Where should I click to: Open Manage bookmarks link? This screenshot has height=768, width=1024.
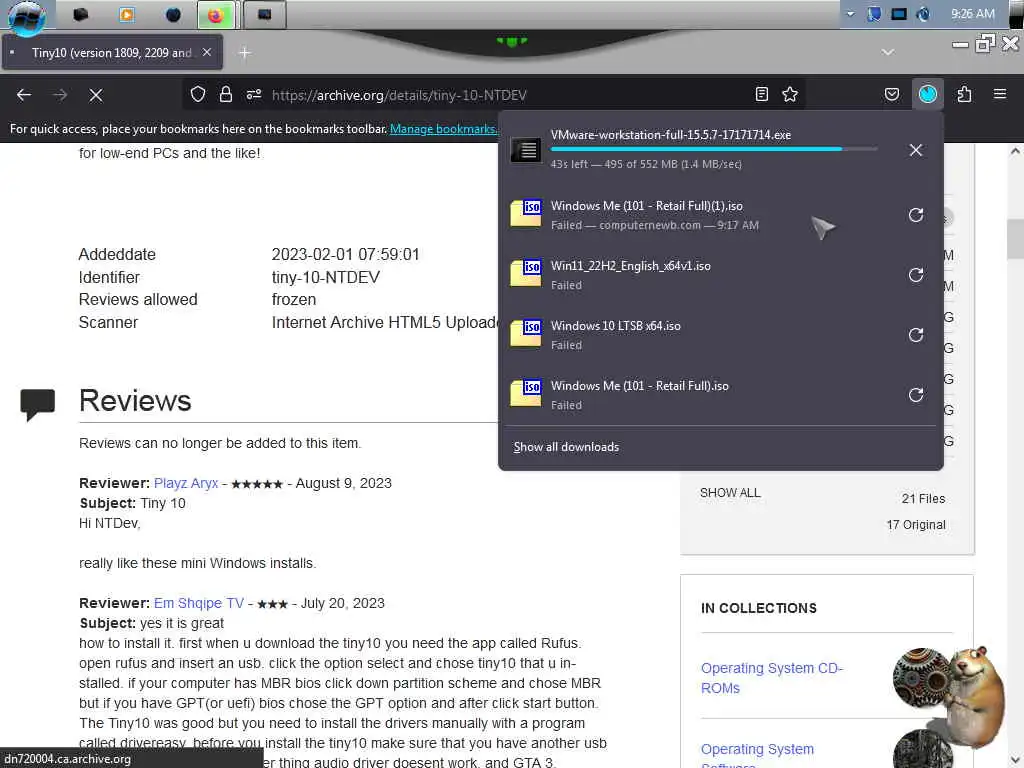click(443, 129)
